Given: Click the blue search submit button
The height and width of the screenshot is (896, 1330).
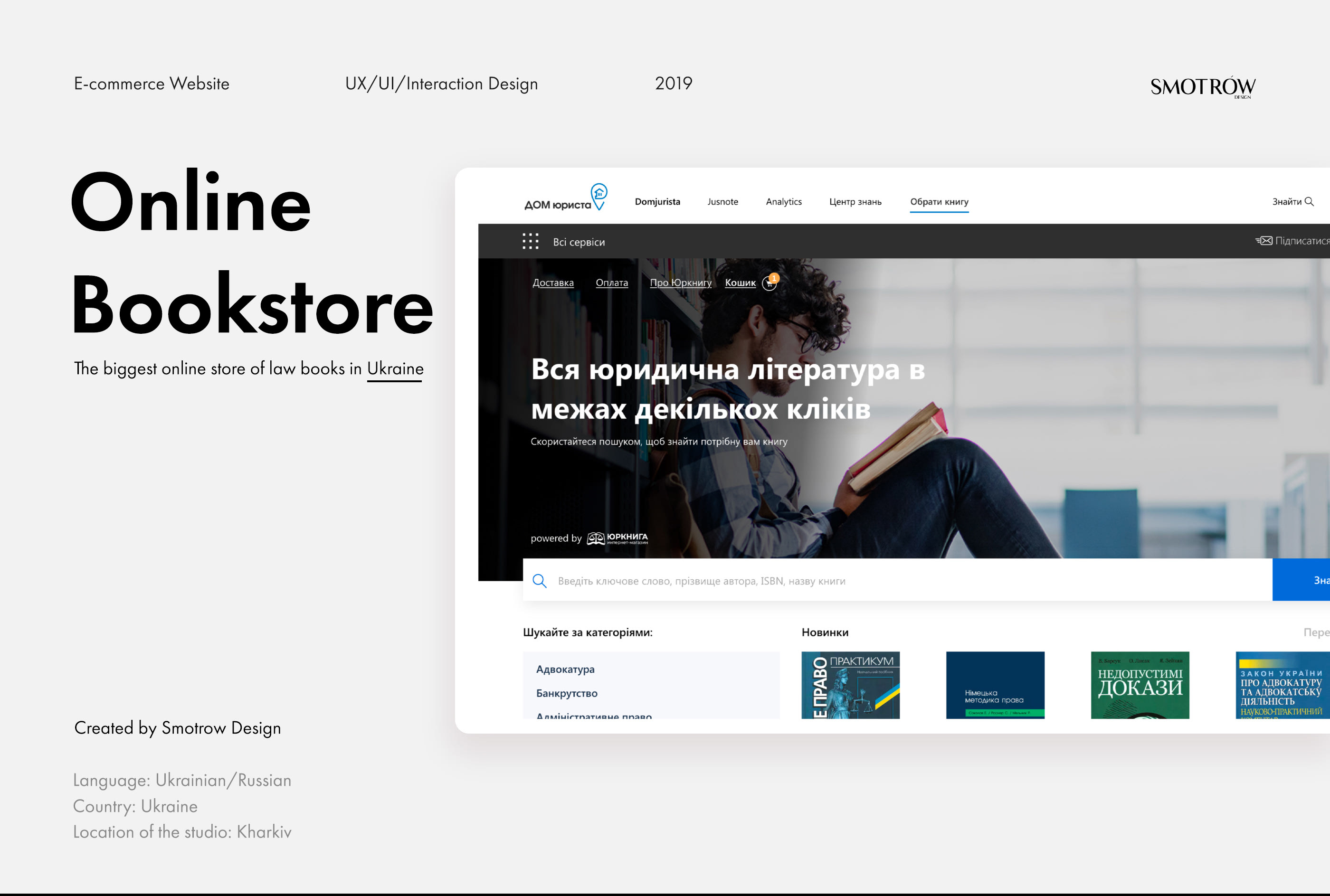Looking at the screenshot, I should [x=1301, y=579].
